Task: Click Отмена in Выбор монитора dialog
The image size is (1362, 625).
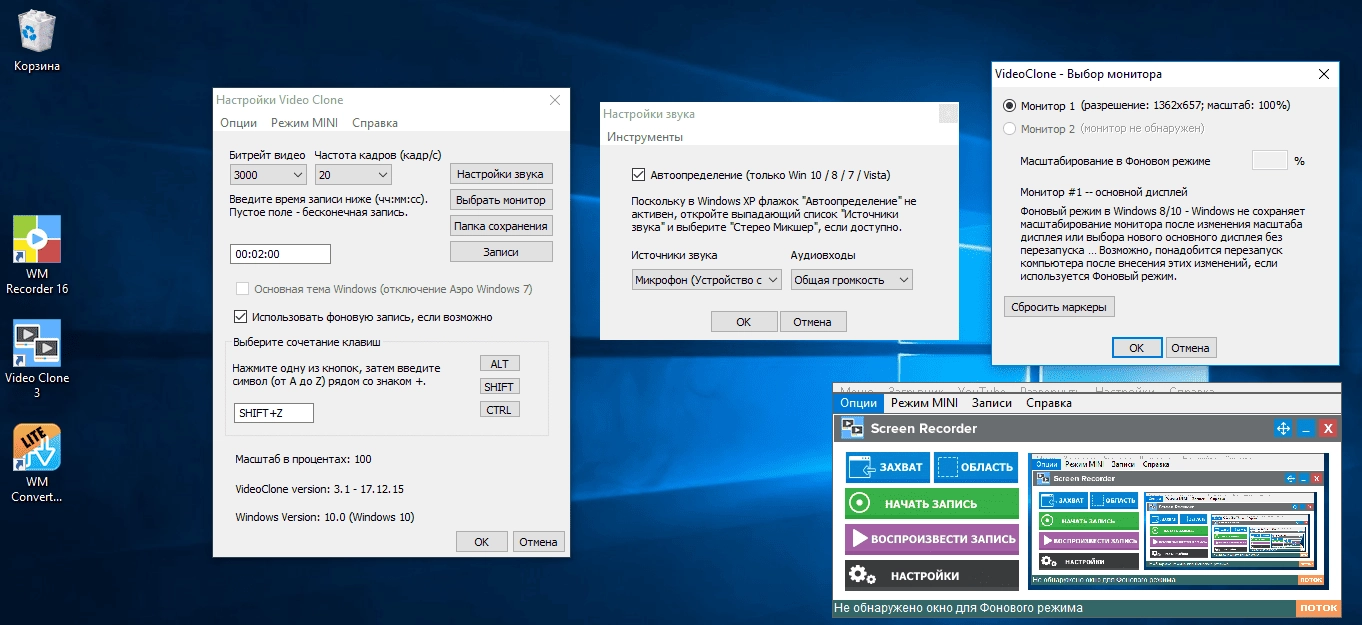Action: [1191, 348]
